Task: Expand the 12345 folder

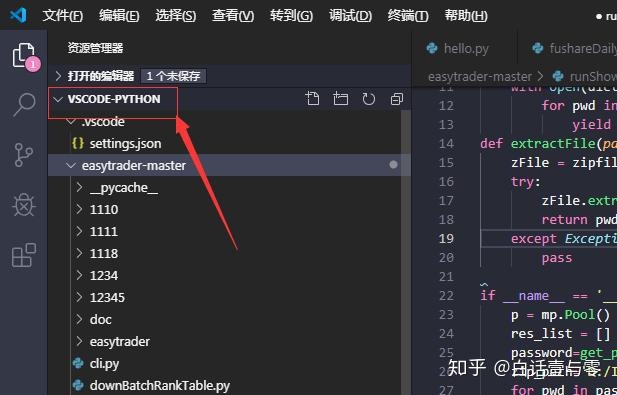Action: tap(79, 297)
